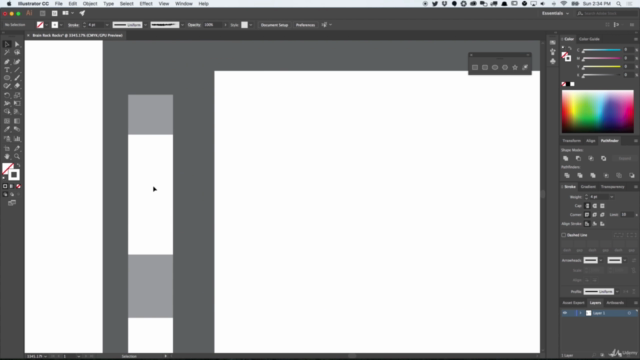Select the Column Graph tool
Image resolution: width=640 pixels, height=360 pixels.
[17, 139]
